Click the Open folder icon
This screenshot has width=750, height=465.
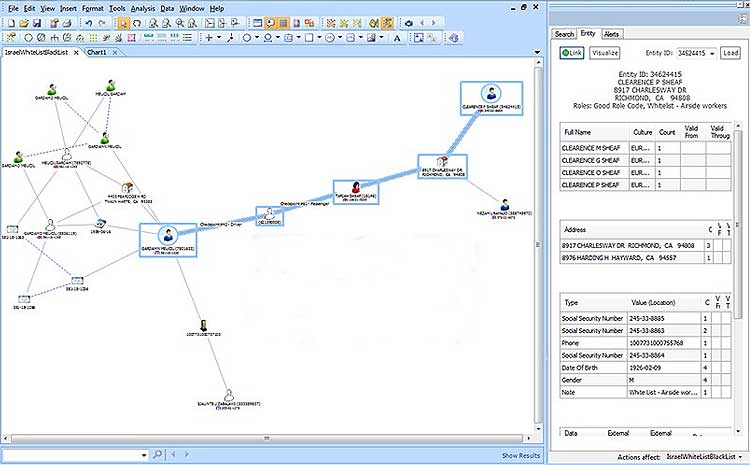click(x=24, y=23)
